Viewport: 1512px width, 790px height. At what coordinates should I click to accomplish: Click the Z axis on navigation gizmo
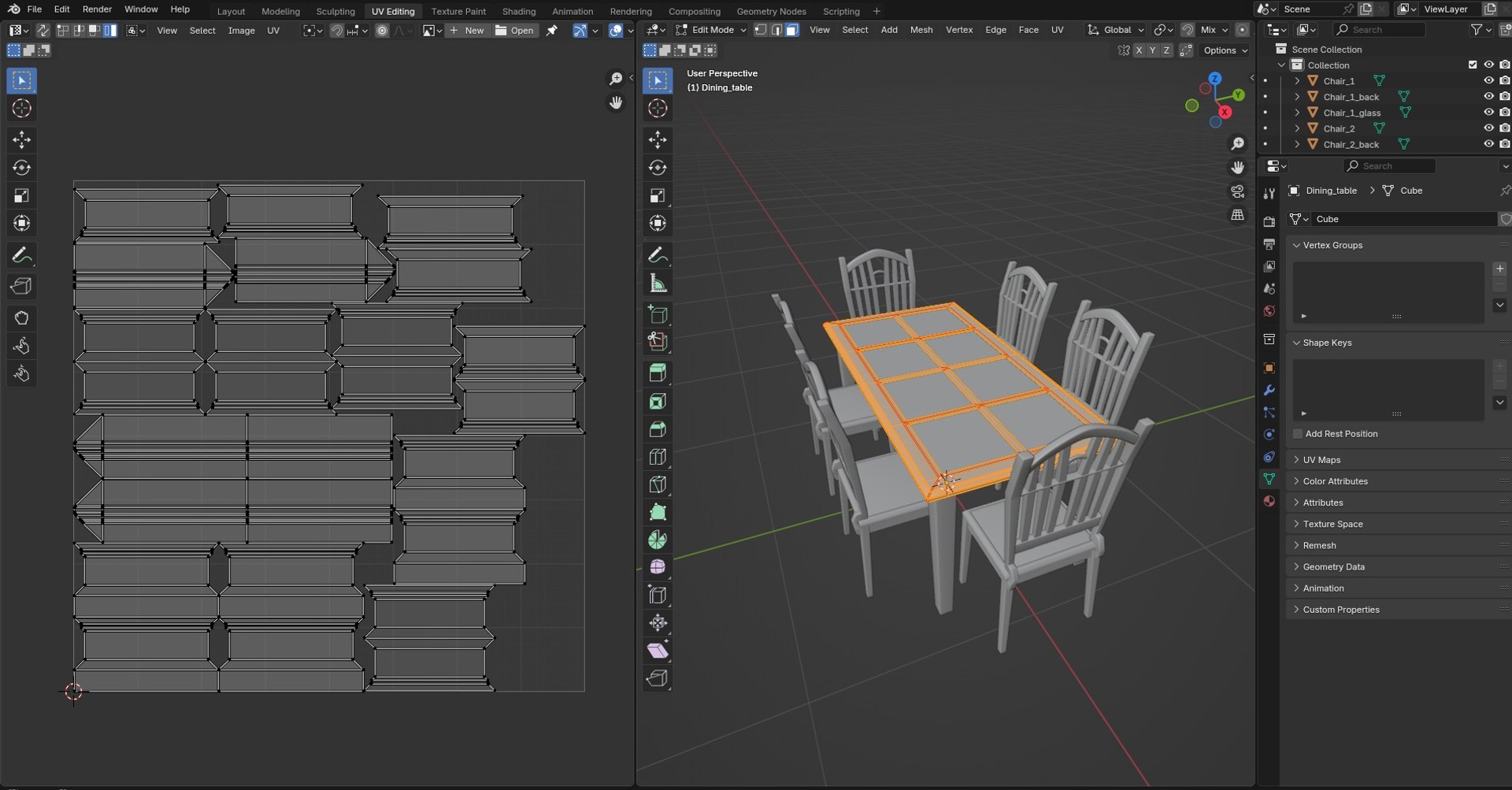point(1215,79)
